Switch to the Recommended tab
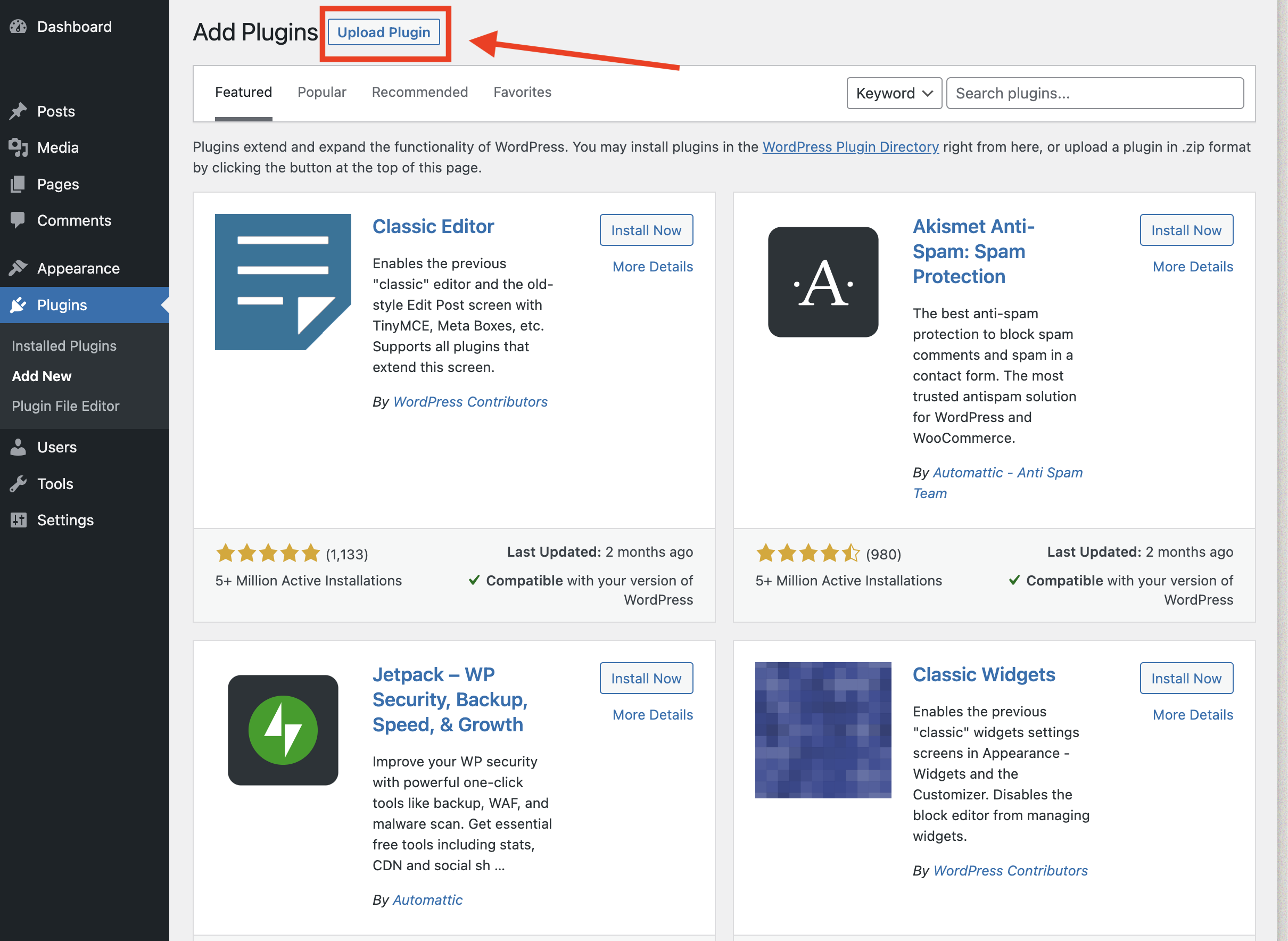The height and width of the screenshot is (941, 1288). tap(420, 92)
